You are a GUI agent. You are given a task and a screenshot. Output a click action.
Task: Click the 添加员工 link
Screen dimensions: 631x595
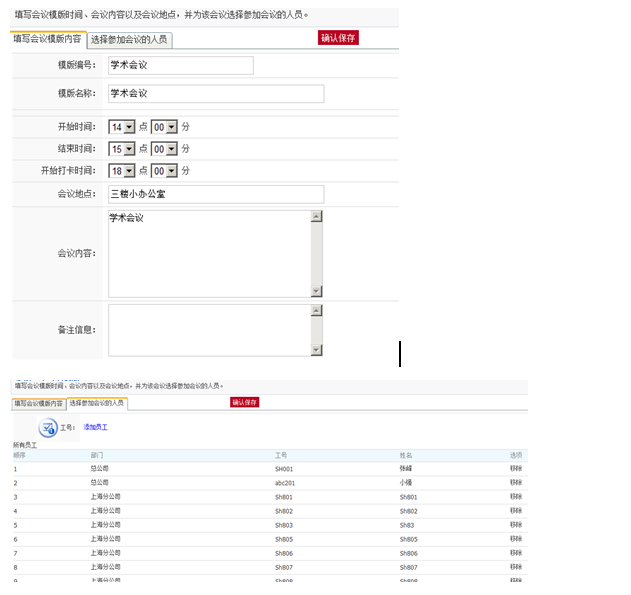(95, 427)
